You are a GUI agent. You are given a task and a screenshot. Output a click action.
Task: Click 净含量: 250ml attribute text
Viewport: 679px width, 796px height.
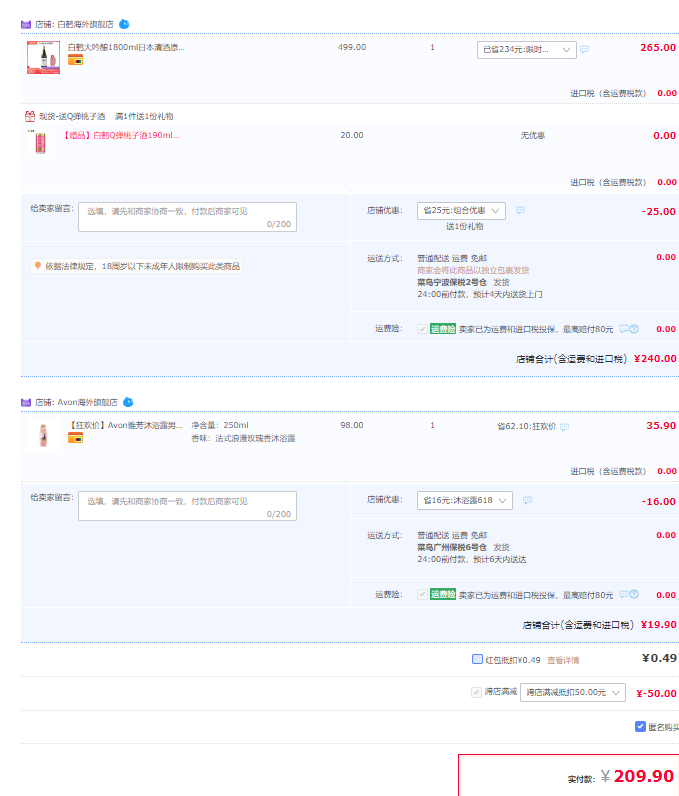pyautogui.click(x=220, y=425)
